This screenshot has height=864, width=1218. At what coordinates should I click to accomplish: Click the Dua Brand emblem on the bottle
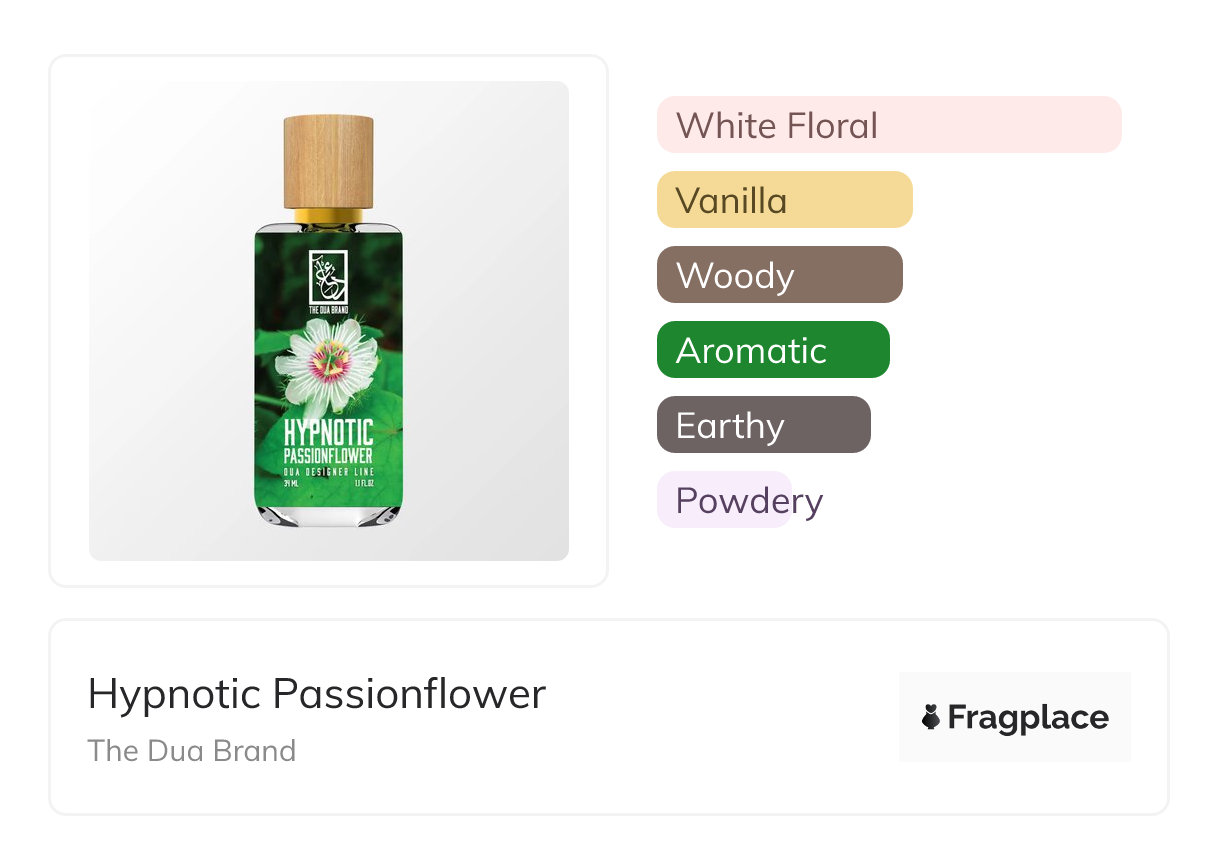(x=328, y=274)
